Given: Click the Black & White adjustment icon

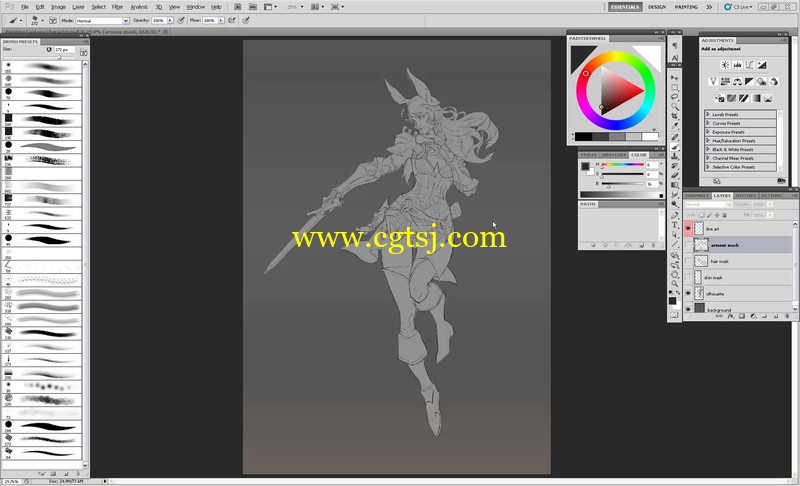Looking at the screenshot, I should click(749, 82).
